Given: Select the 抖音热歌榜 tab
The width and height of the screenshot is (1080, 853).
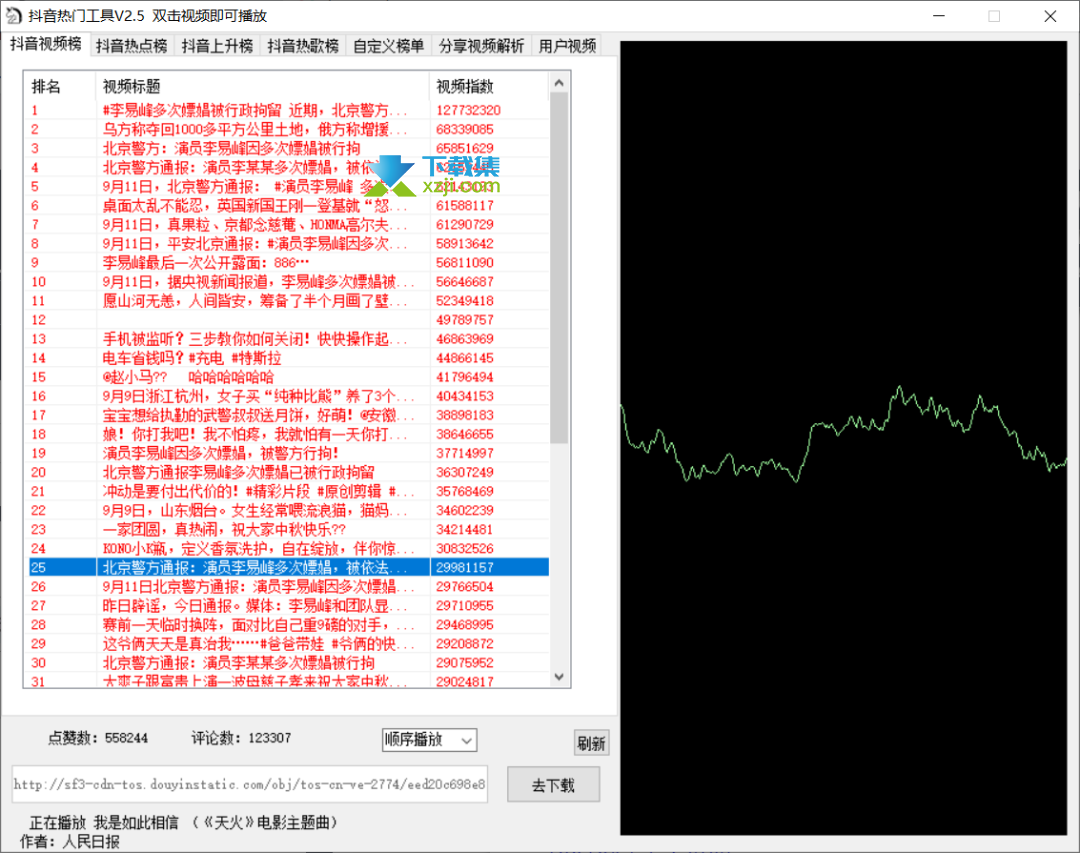Looking at the screenshot, I should [x=303, y=46].
